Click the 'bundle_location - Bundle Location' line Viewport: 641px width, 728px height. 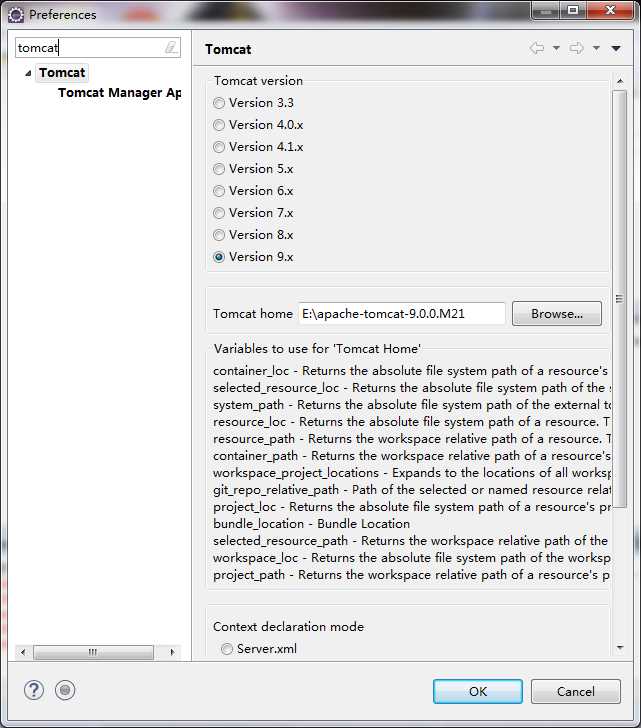311,524
